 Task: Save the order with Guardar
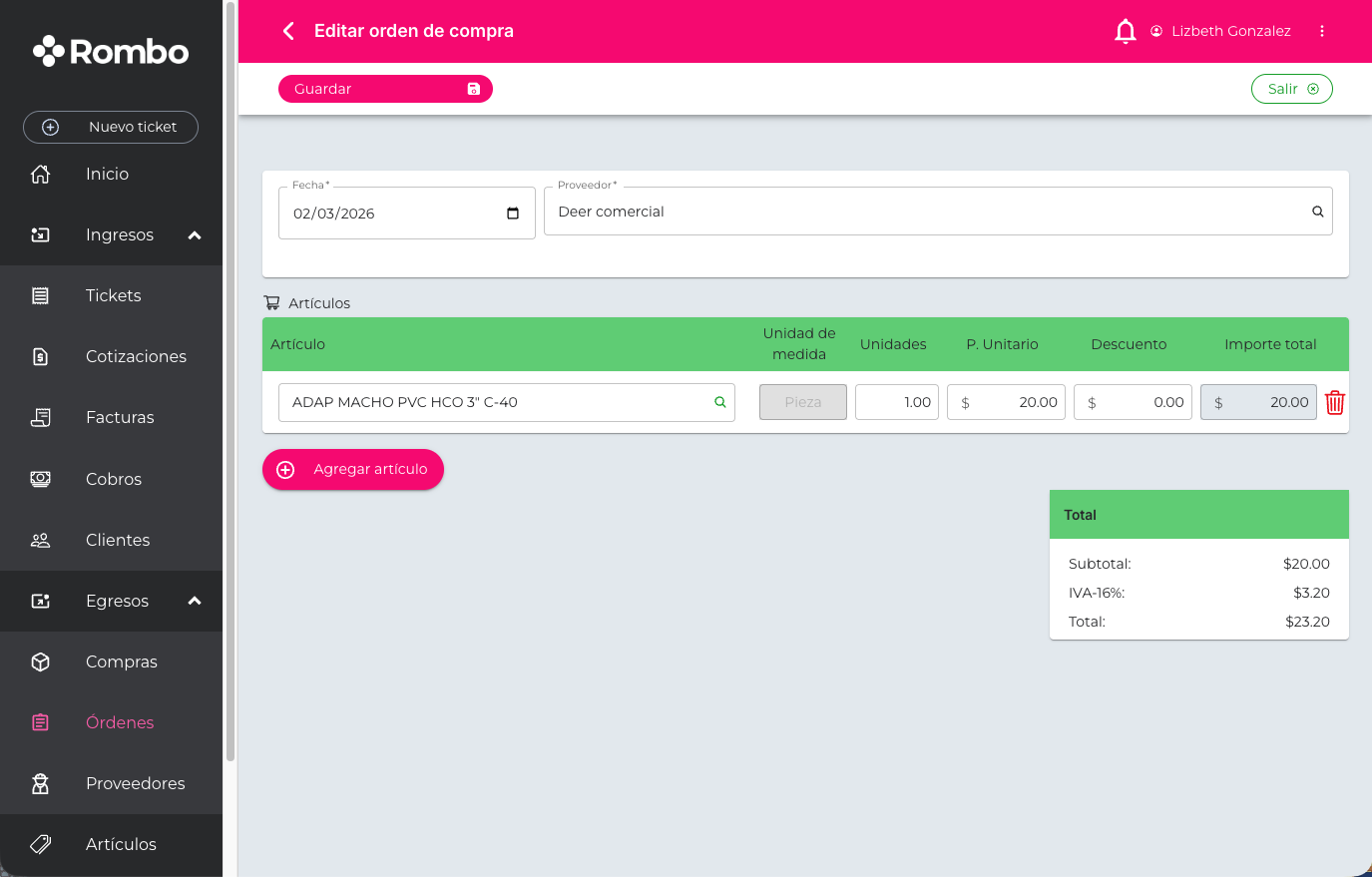385,89
